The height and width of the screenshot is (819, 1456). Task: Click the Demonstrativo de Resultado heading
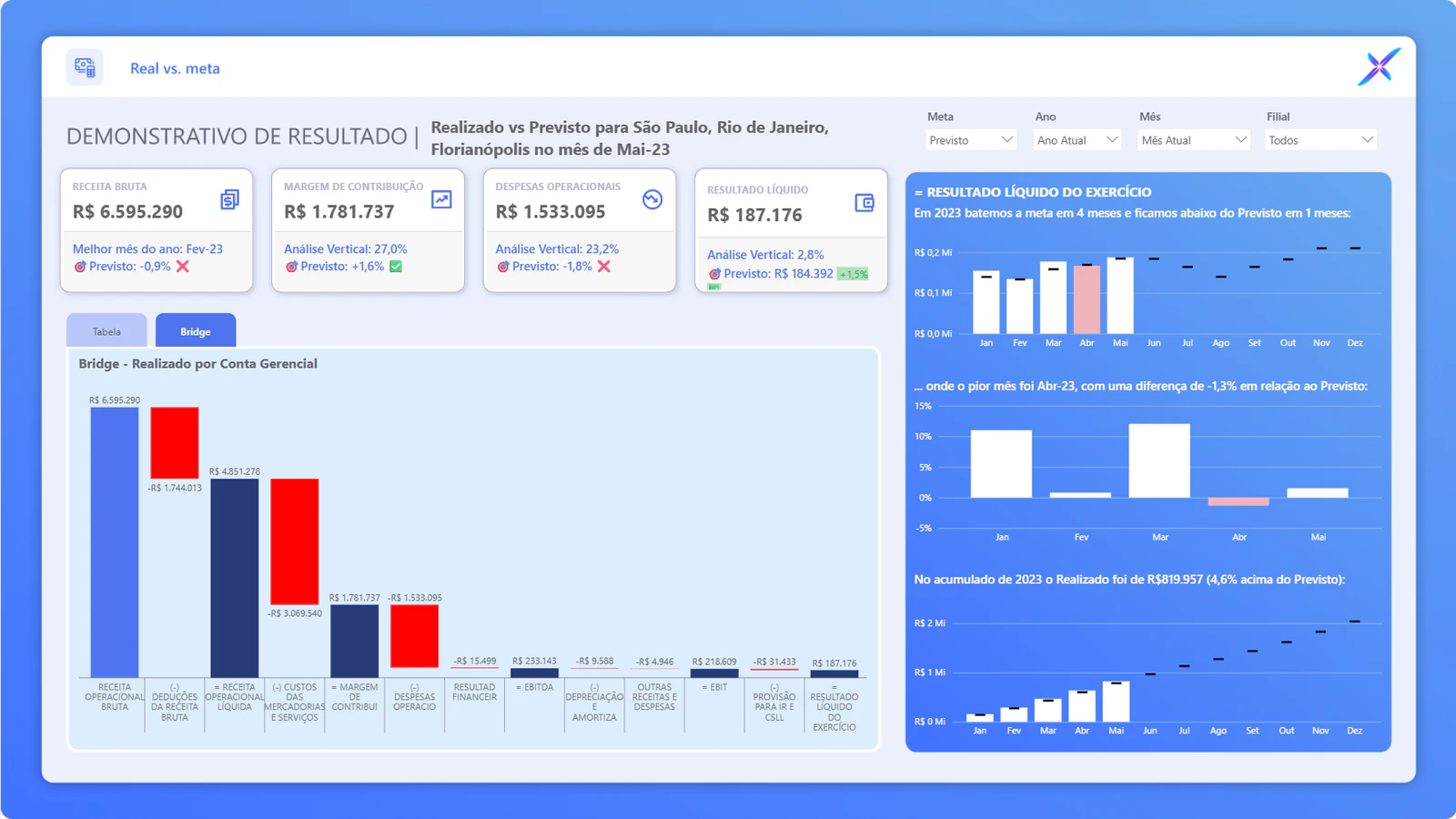pyautogui.click(x=237, y=136)
